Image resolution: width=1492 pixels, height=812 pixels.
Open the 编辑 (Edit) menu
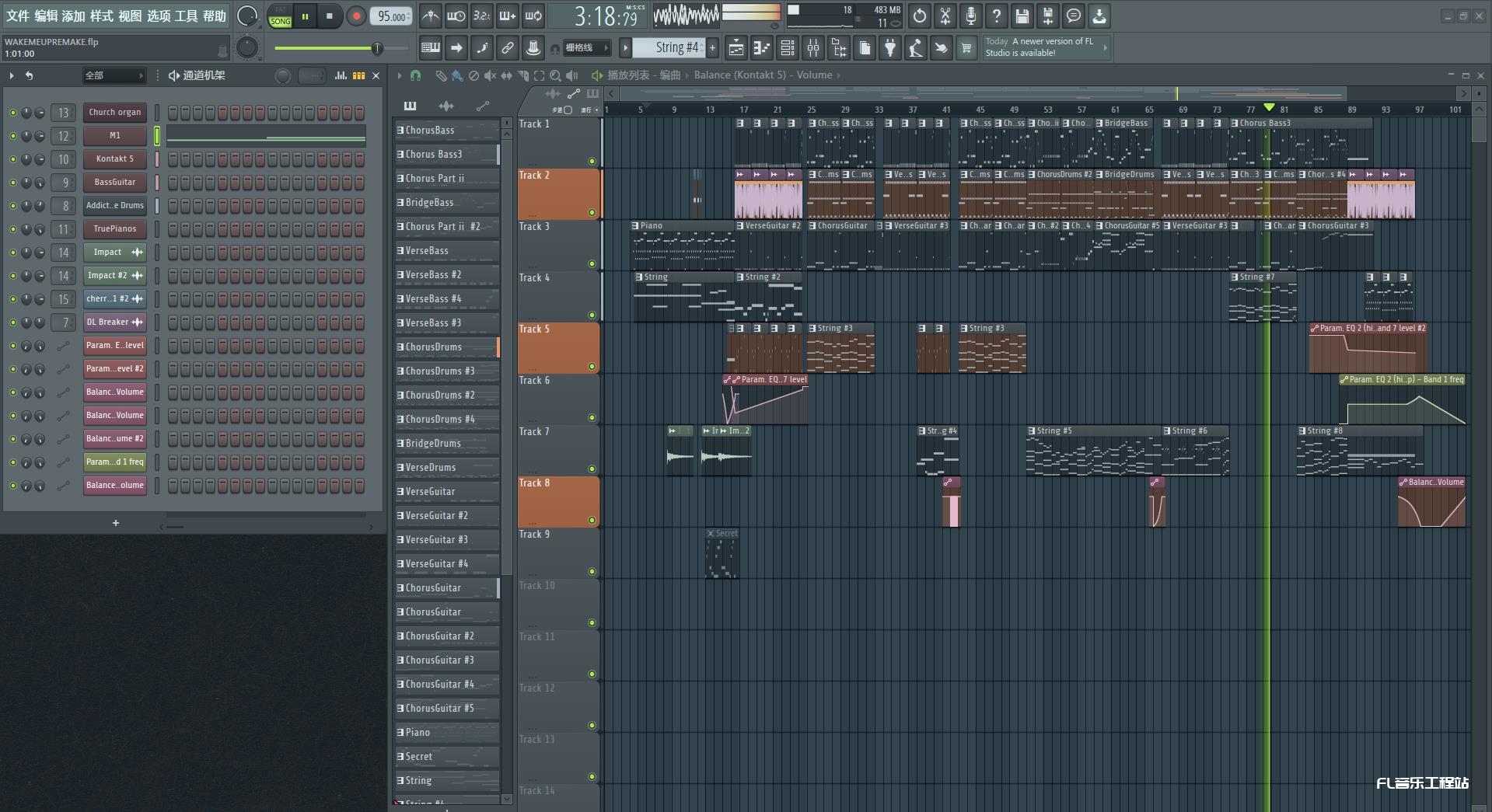(45, 16)
